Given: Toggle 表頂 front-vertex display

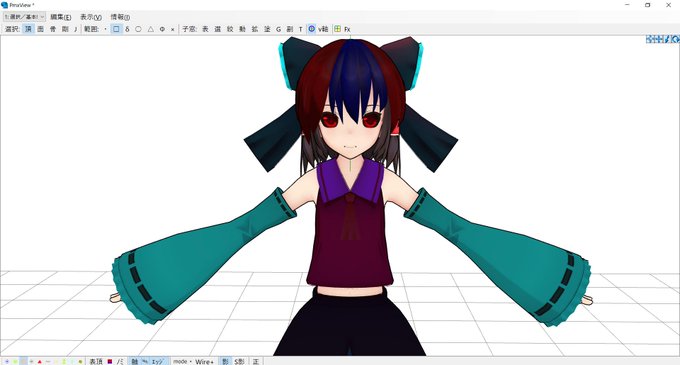Looking at the screenshot, I should click(x=96, y=361).
